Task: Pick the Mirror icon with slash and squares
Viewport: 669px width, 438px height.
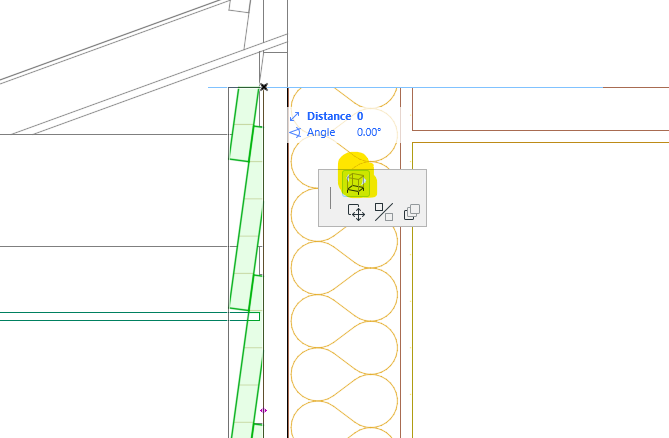Action: [384, 212]
